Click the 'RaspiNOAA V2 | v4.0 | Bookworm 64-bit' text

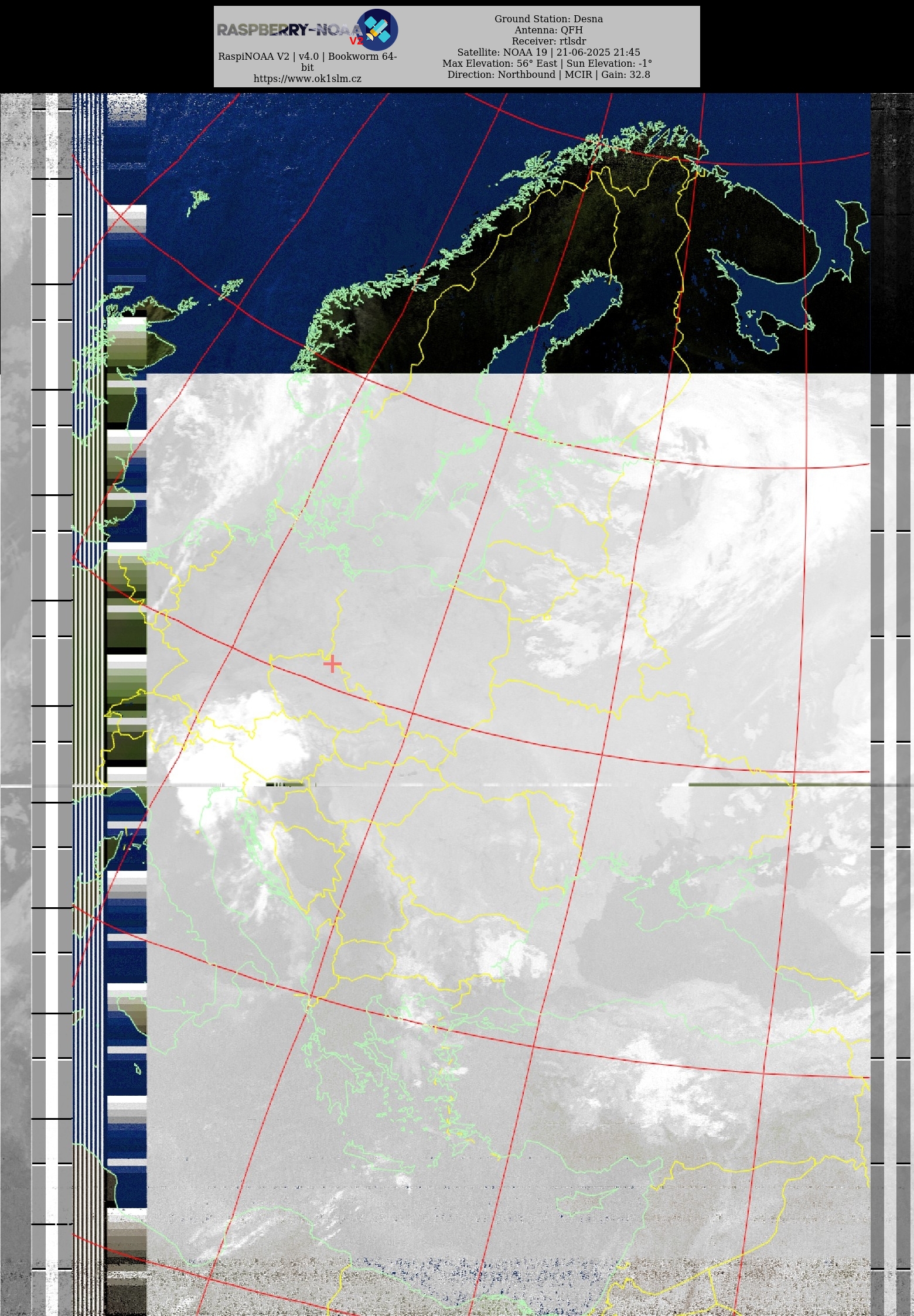coord(308,61)
